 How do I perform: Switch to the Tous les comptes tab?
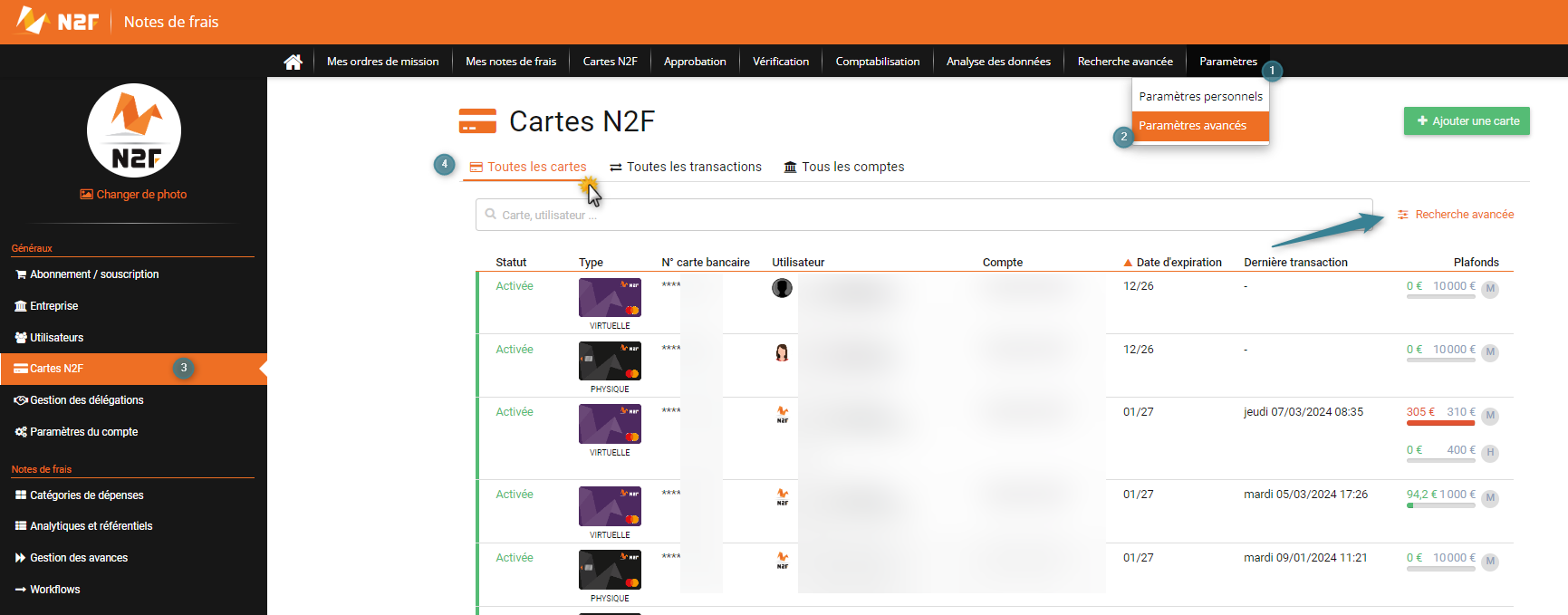click(844, 167)
